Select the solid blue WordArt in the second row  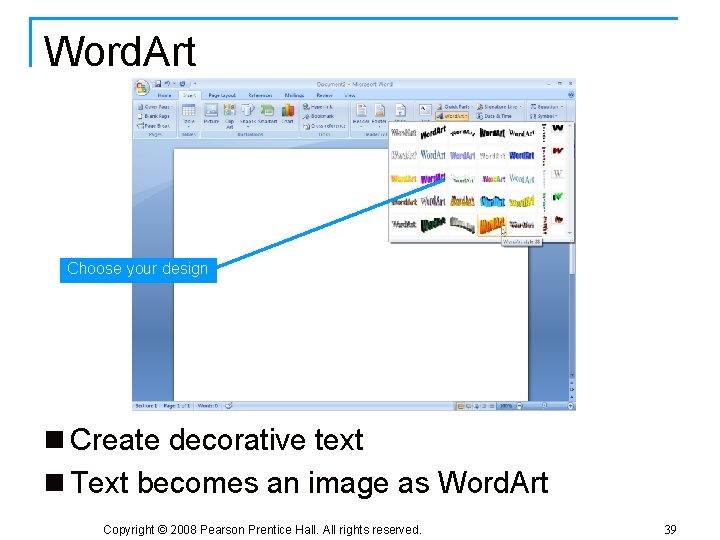tap(522, 155)
